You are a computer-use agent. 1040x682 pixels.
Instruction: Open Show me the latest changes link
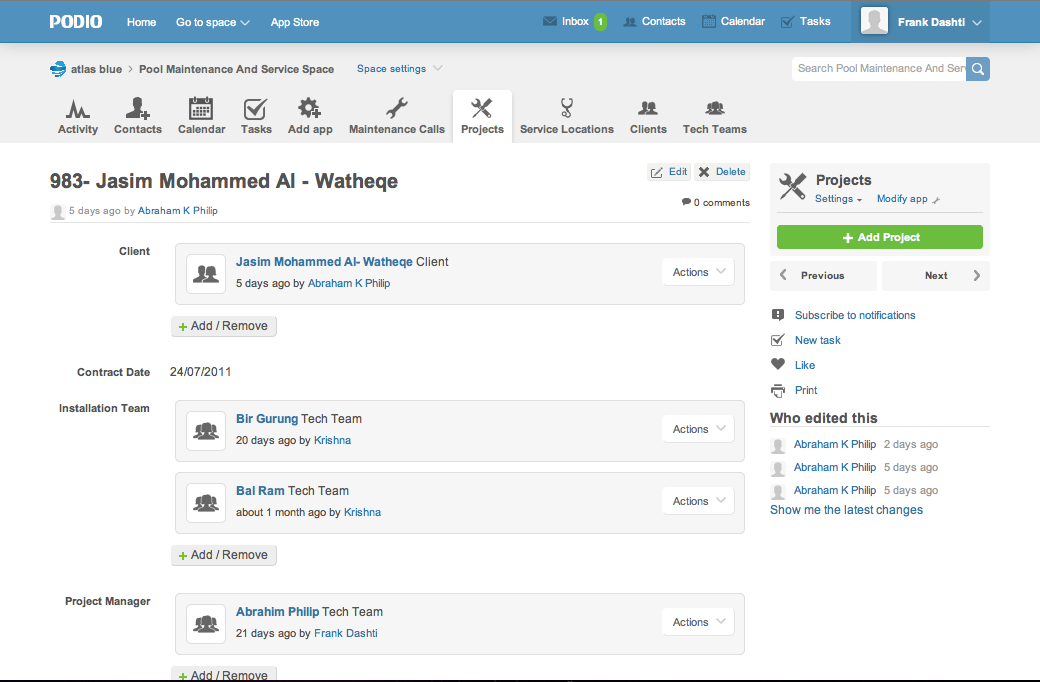tap(846, 510)
